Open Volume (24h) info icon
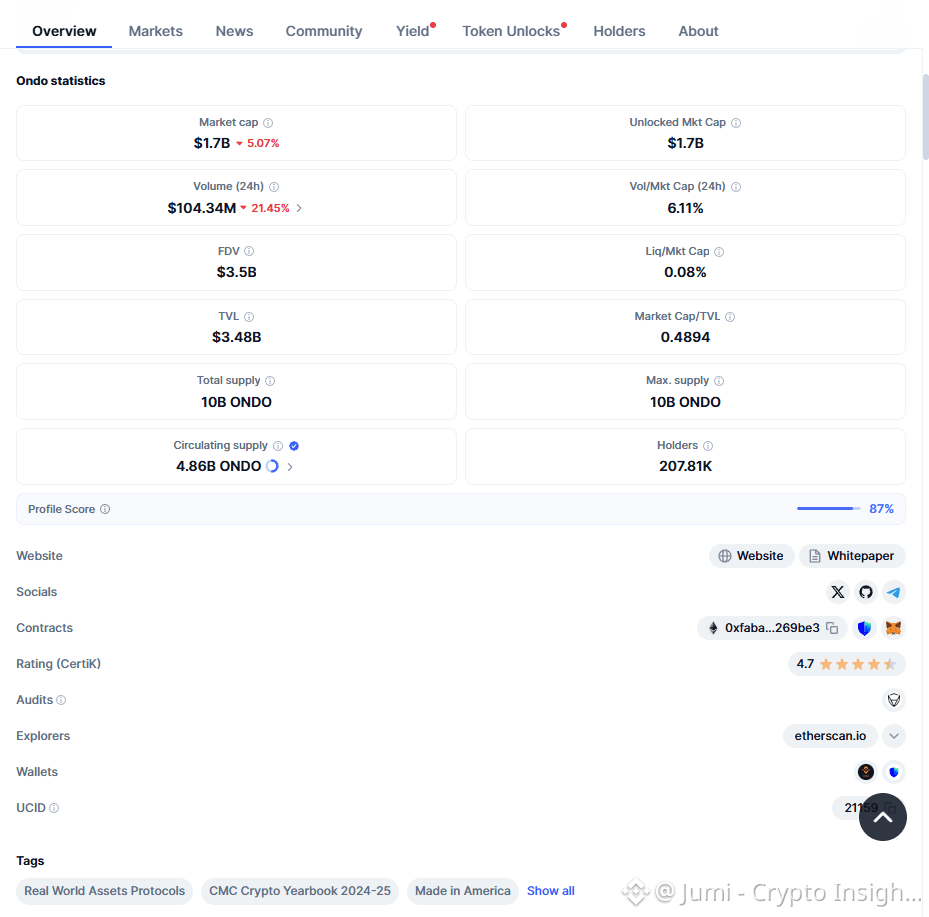This screenshot has height=917, width=929. pos(274,187)
